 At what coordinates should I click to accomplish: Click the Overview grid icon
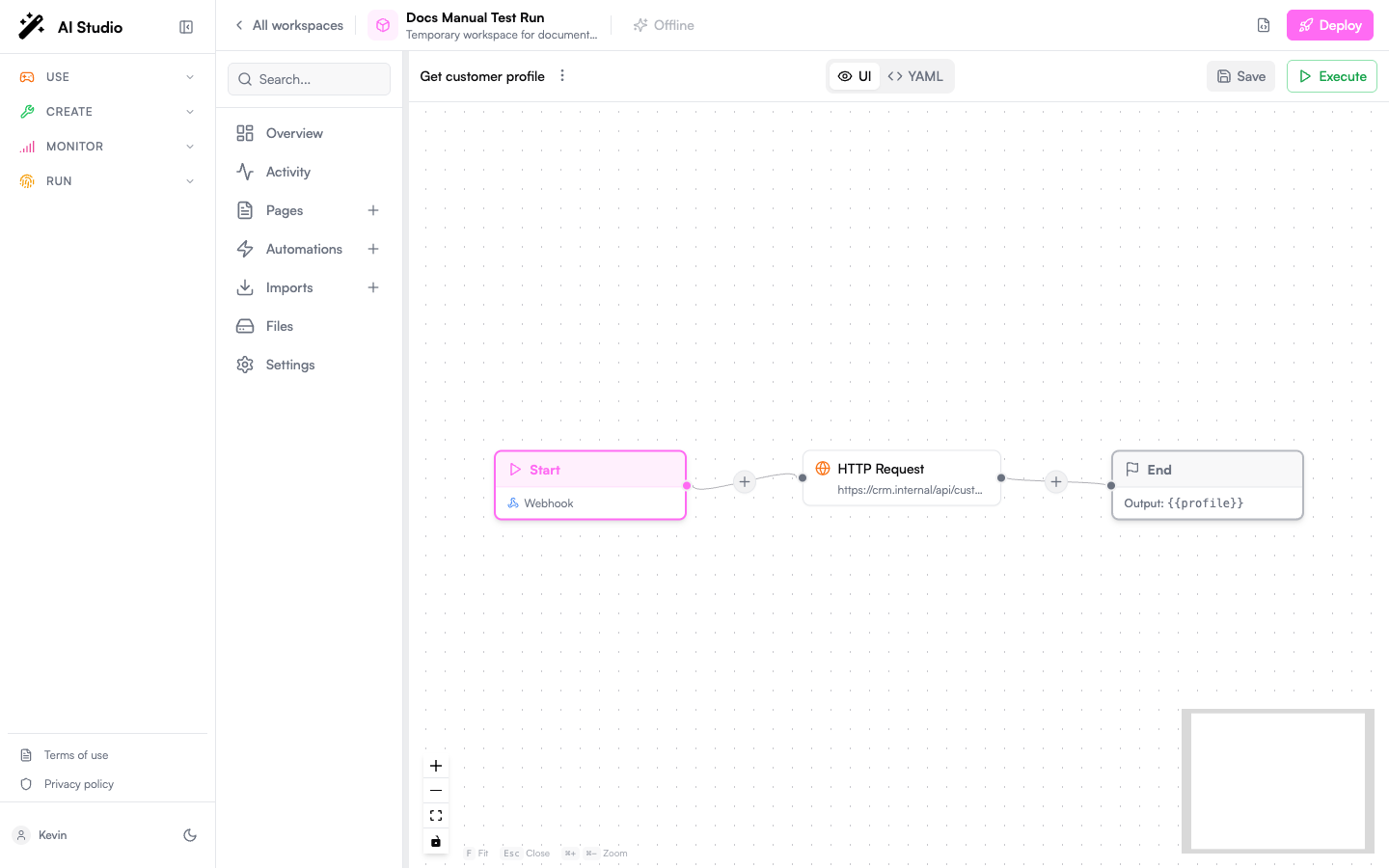click(x=245, y=133)
